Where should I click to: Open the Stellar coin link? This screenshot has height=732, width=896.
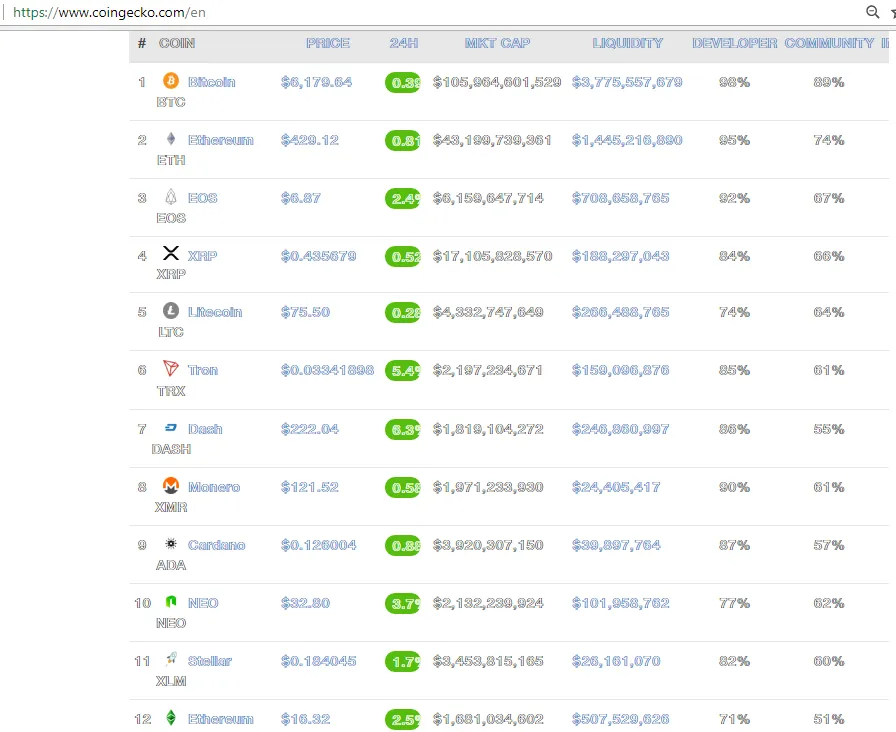(x=210, y=661)
